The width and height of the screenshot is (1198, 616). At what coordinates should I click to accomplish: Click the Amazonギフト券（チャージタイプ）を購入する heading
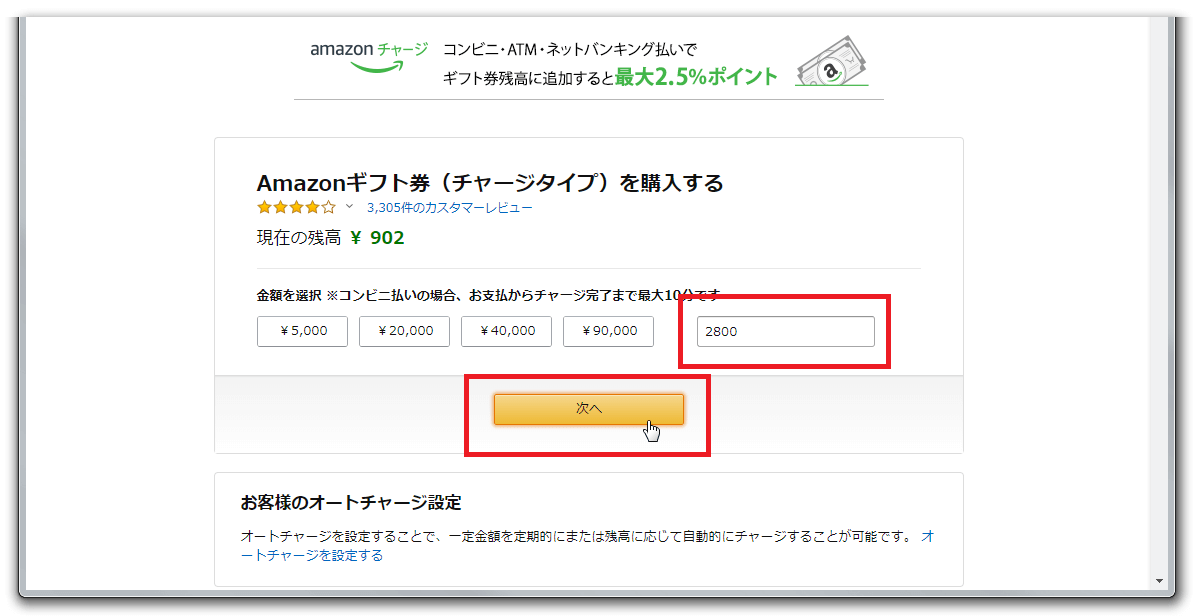490,183
